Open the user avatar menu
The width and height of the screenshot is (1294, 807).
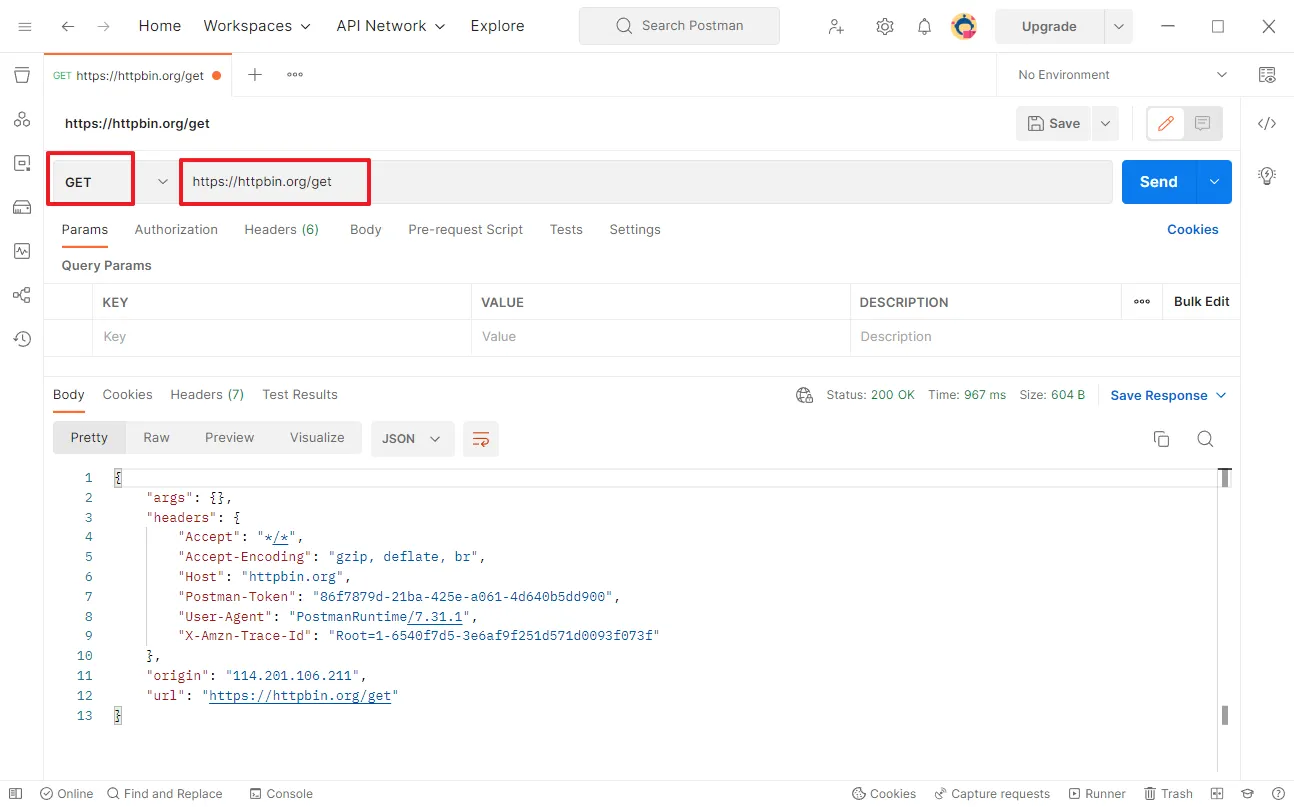click(x=964, y=26)
